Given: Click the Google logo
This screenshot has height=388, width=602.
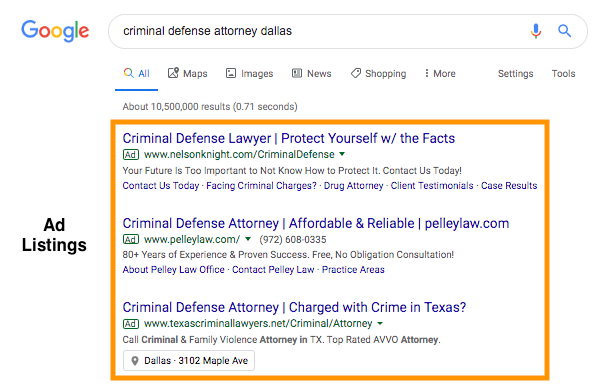Looking at the screenshot, I should (55, 31).
